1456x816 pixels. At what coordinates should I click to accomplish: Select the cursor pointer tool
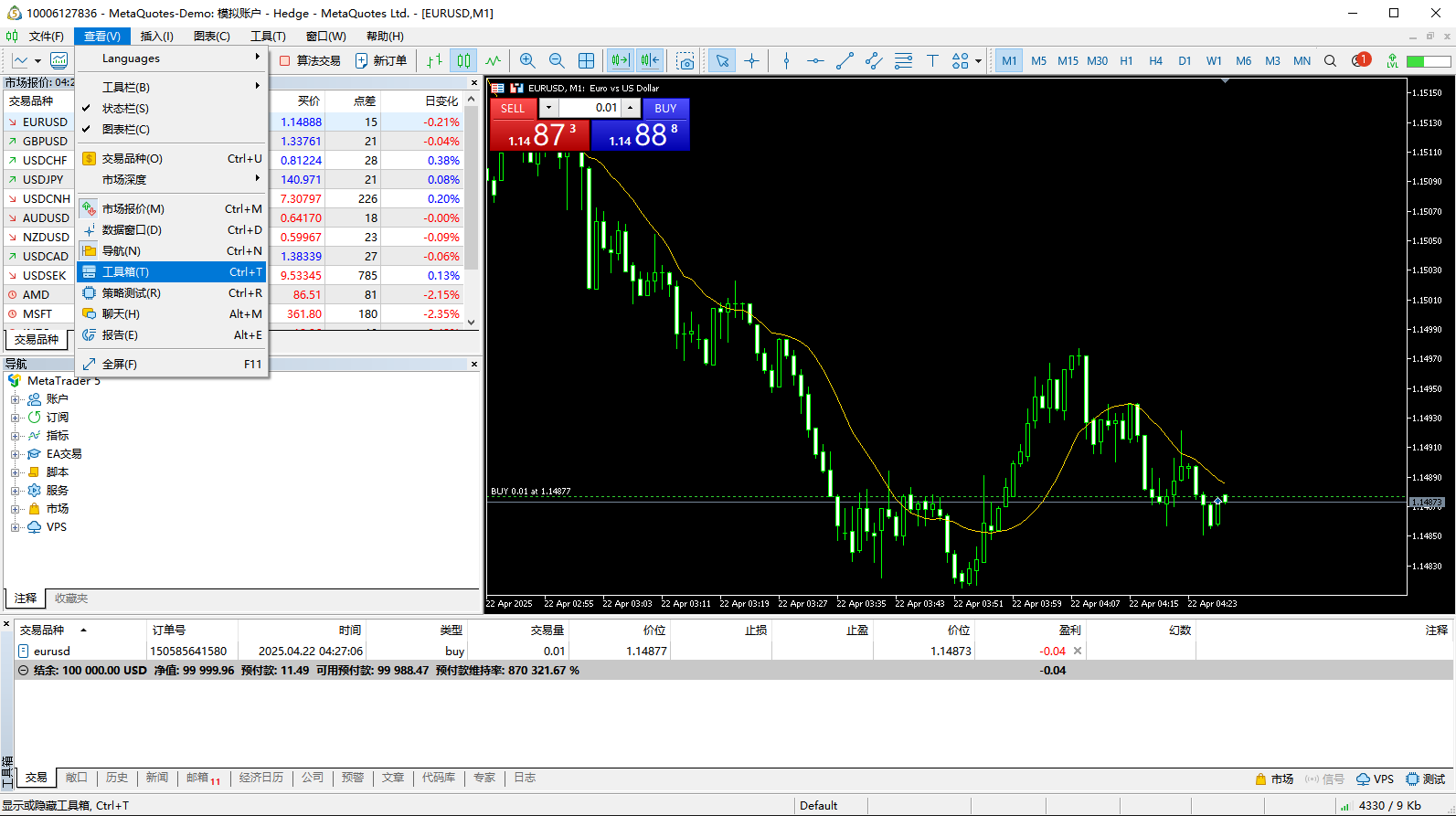[x=722, y=60]
